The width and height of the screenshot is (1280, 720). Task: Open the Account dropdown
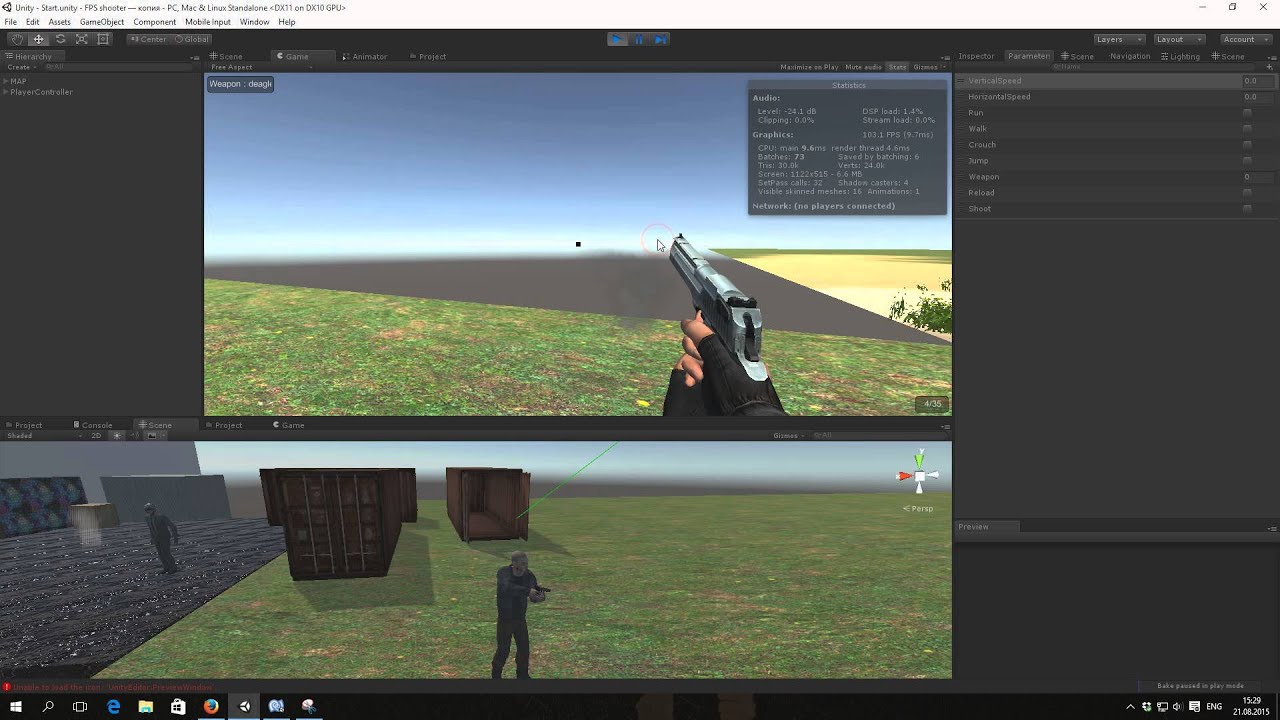pyautogui.click(x=1245, y=39)
